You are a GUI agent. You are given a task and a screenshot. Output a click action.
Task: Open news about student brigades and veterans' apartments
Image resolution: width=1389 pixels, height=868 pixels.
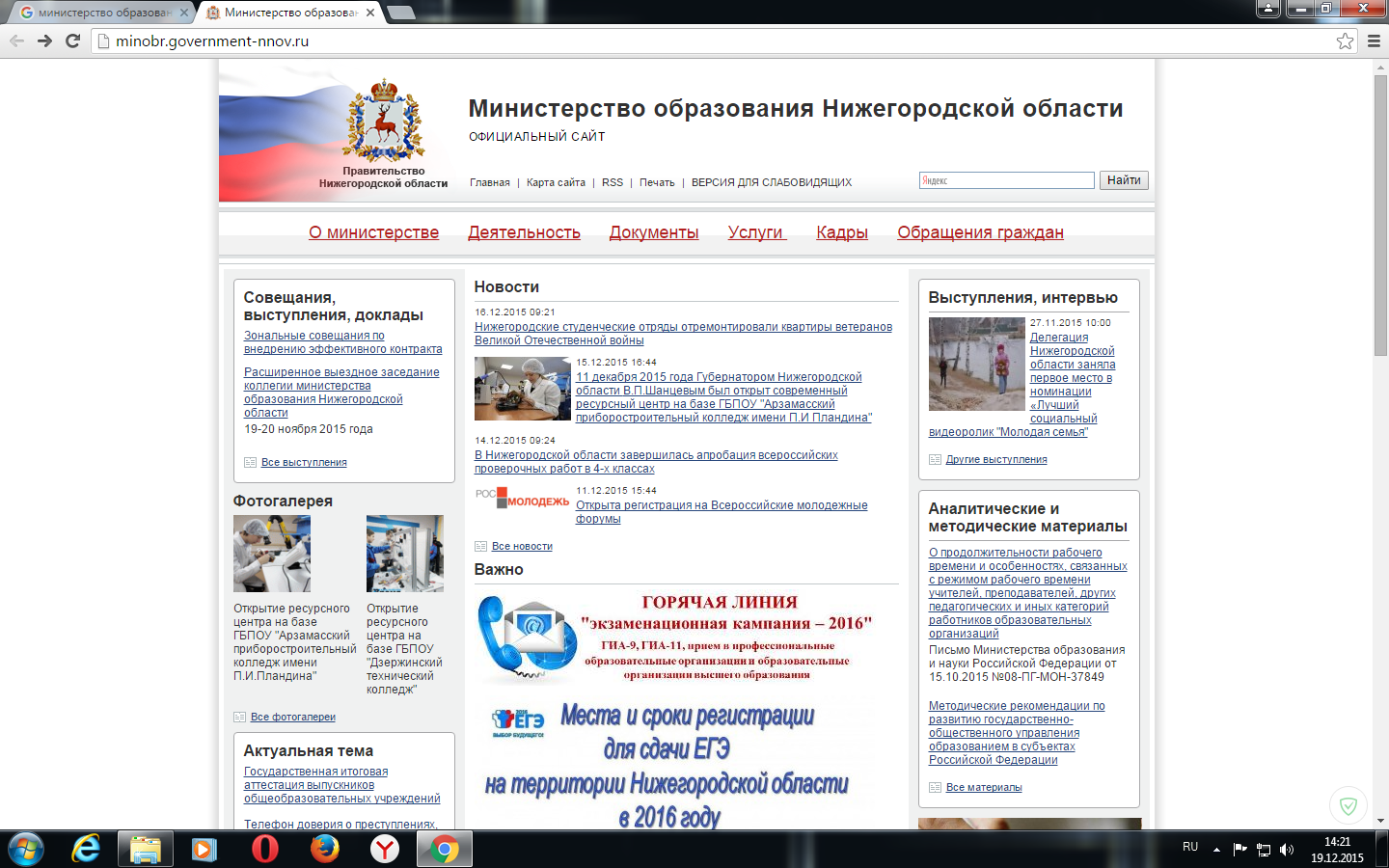(x=683, y=334)
